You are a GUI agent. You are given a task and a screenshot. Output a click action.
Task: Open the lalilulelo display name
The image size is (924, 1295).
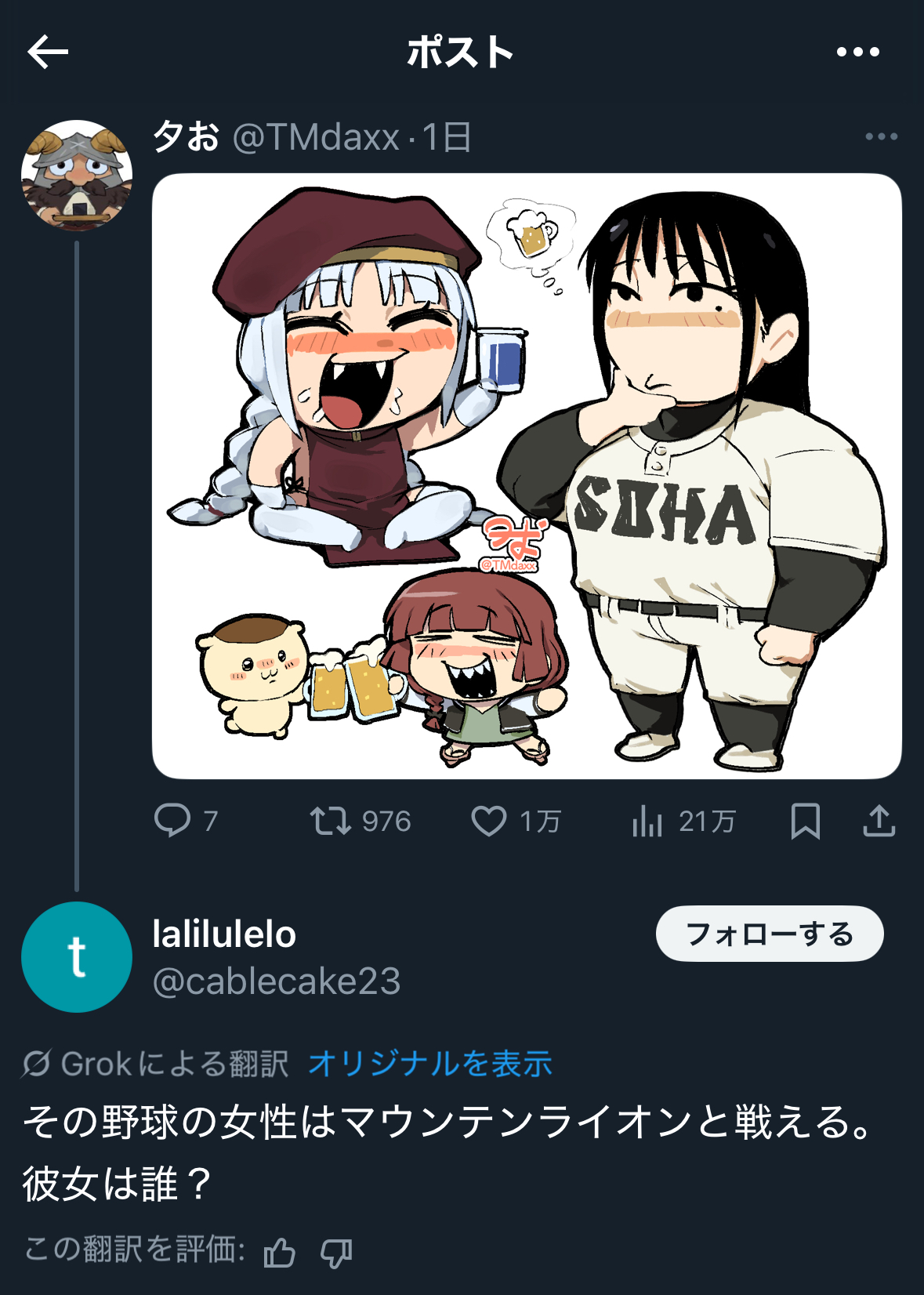coord(224,934)
